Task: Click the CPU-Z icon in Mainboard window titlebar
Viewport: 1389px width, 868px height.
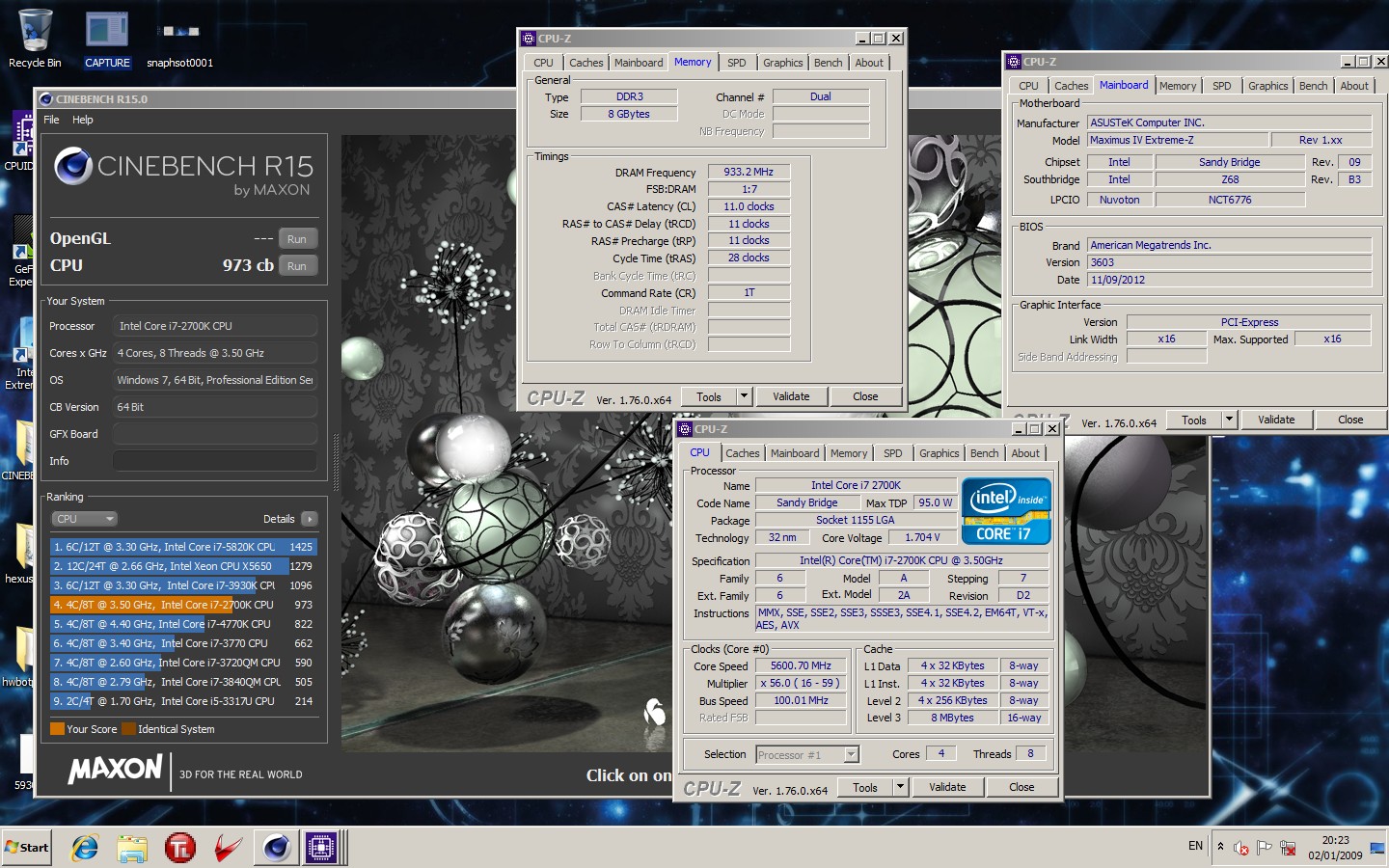Action: (x=1014, y=62)
